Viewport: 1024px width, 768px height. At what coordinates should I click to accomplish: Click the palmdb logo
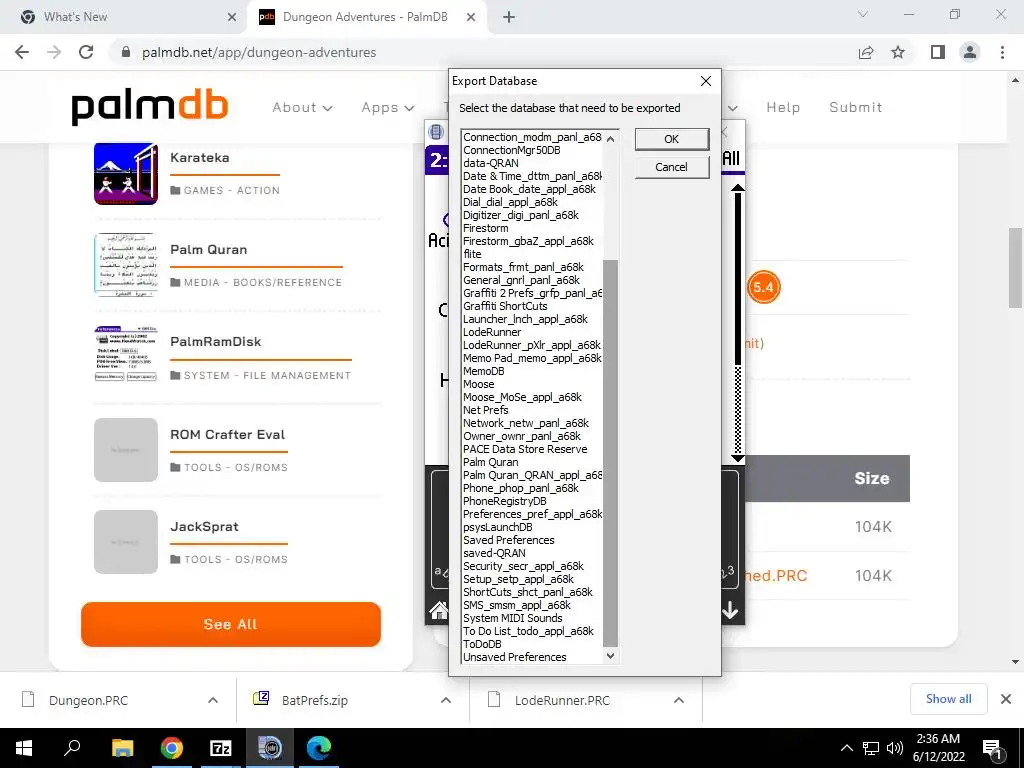(x=150, y=107)
